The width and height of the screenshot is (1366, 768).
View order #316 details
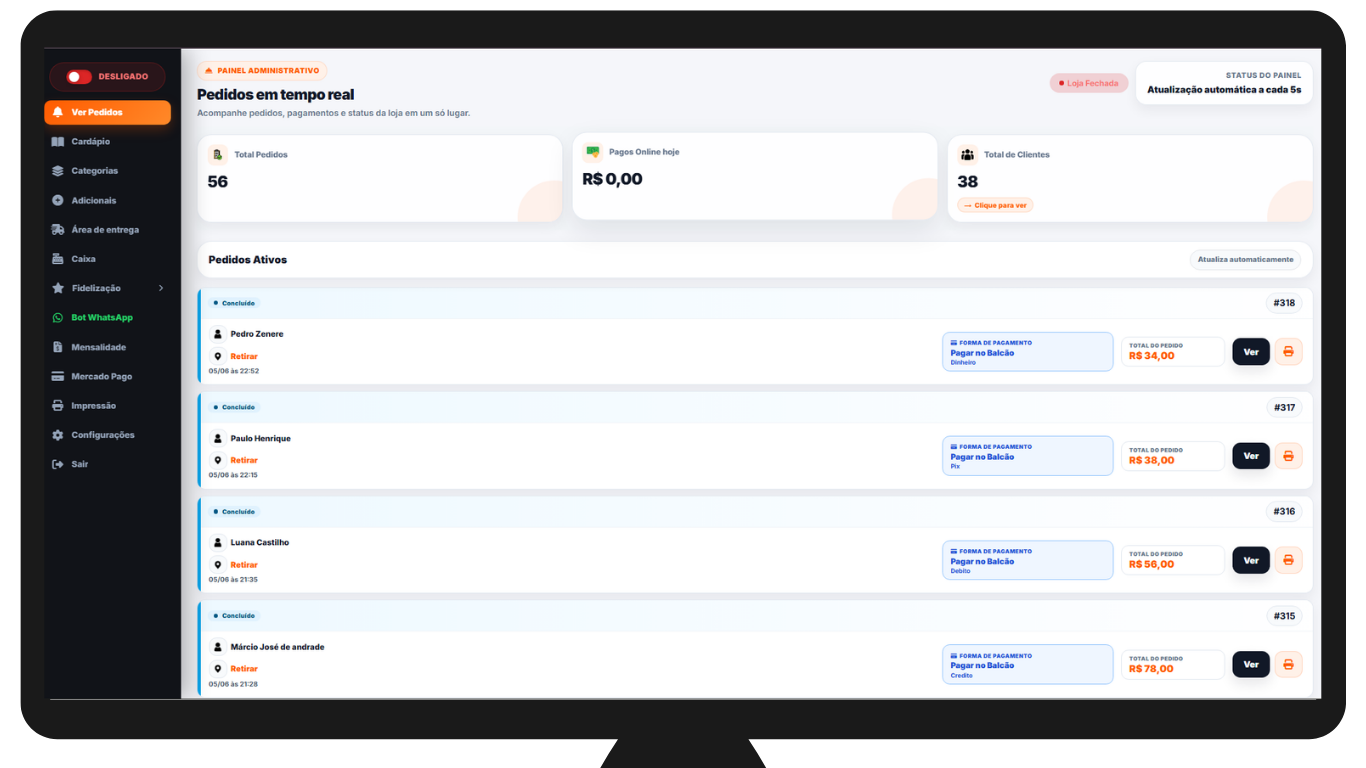[1251, 560]
